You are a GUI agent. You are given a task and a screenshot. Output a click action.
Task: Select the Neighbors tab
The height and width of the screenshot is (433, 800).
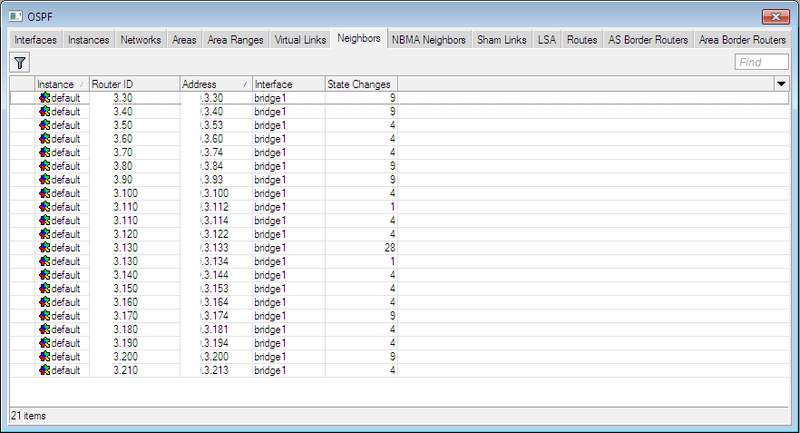(359, 38)
